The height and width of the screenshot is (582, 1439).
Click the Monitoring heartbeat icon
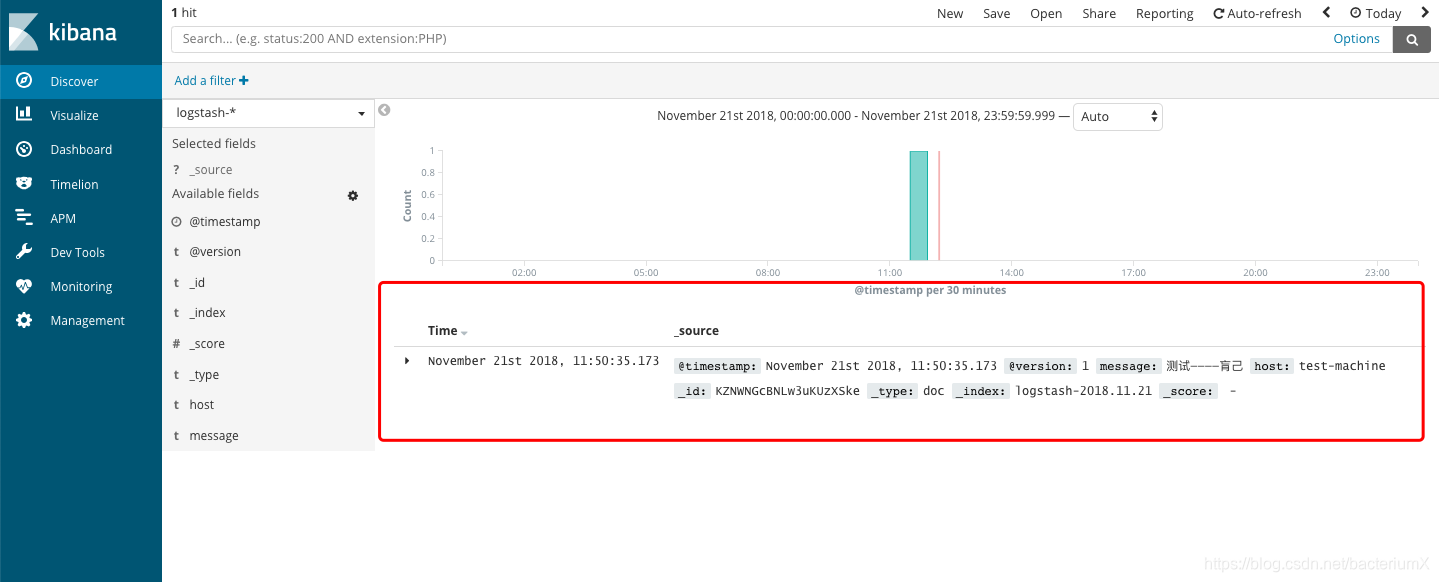pos(25,286)
